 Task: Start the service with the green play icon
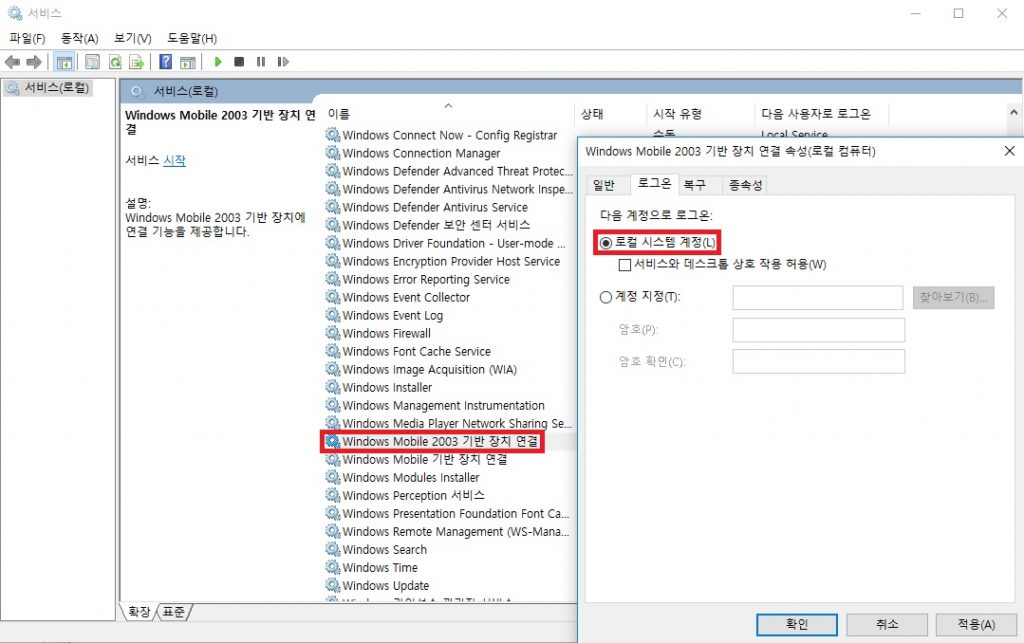218,62
